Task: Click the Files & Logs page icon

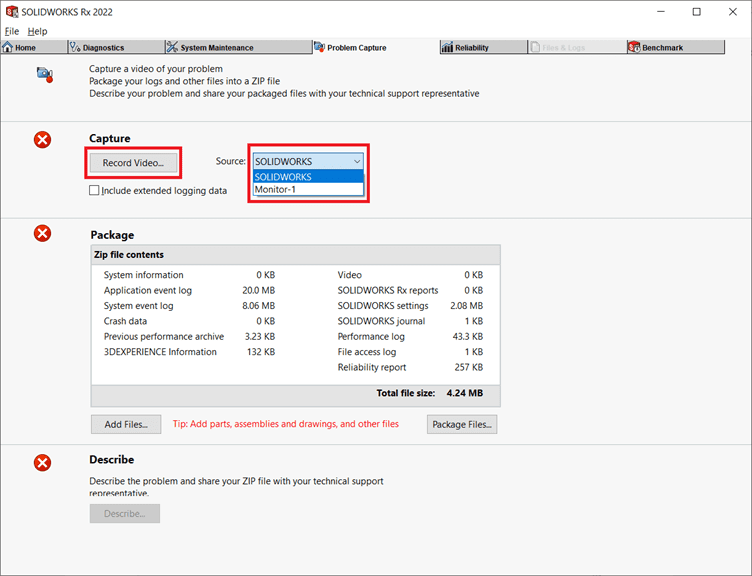Action: 535,47
